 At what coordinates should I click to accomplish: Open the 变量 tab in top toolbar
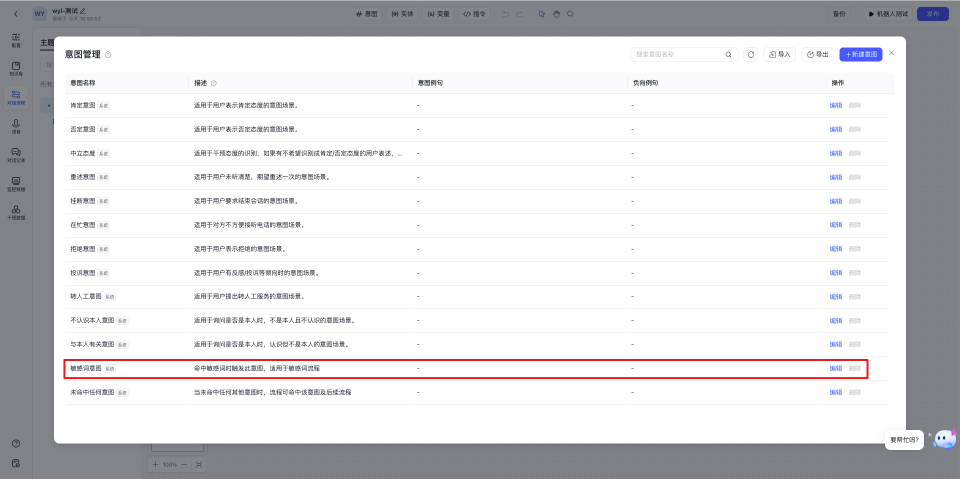[438, 14]
